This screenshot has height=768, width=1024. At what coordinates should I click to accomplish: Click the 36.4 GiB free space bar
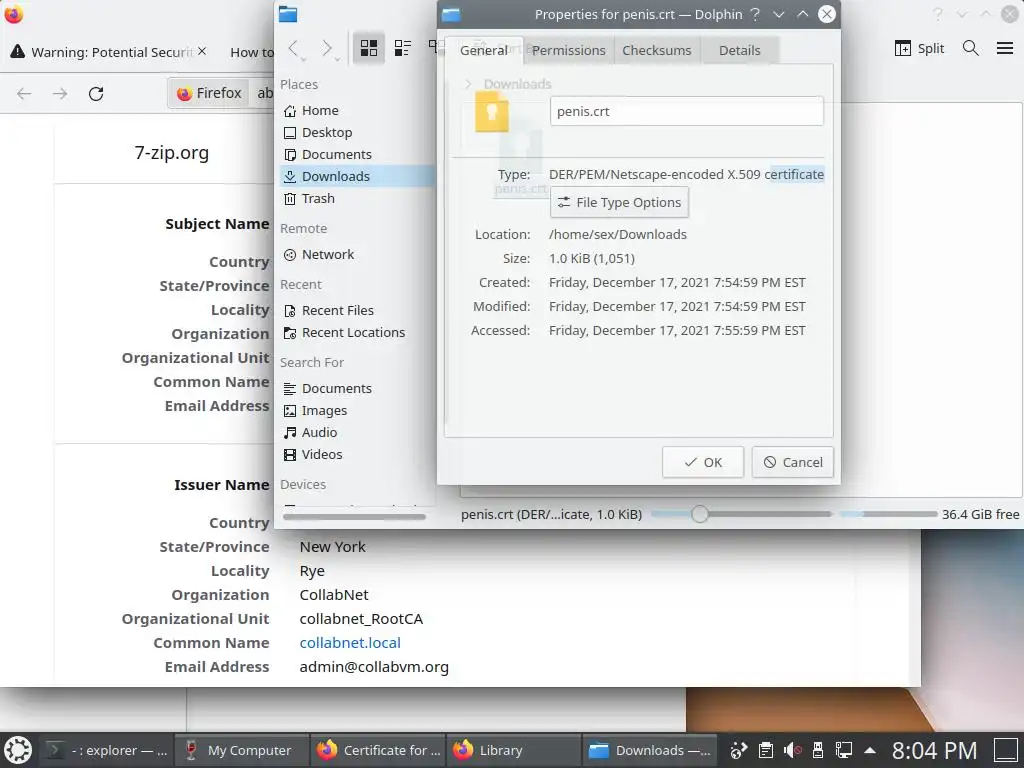(x=889, y=514)
